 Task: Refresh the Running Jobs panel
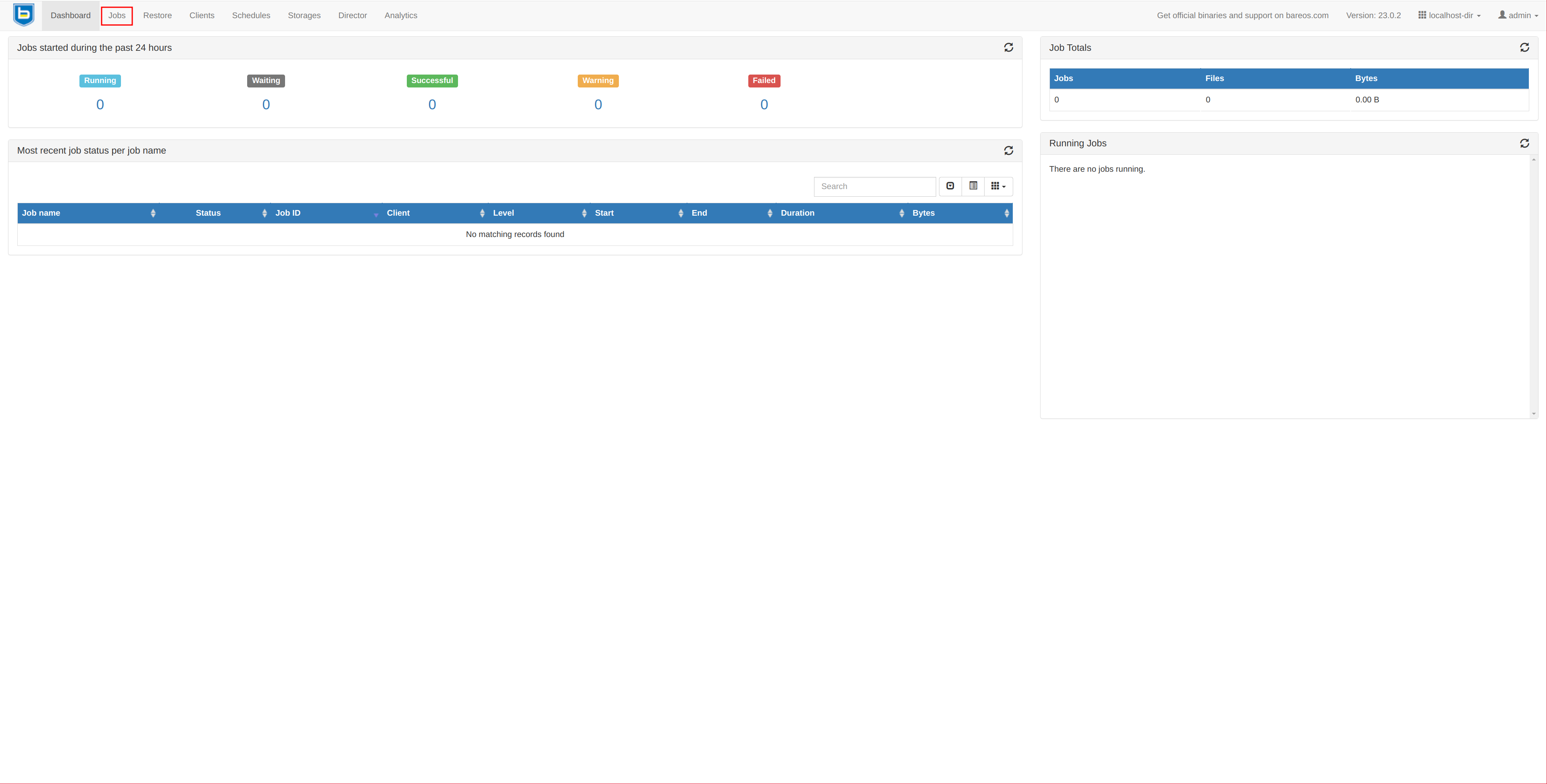pos(1524,143)
